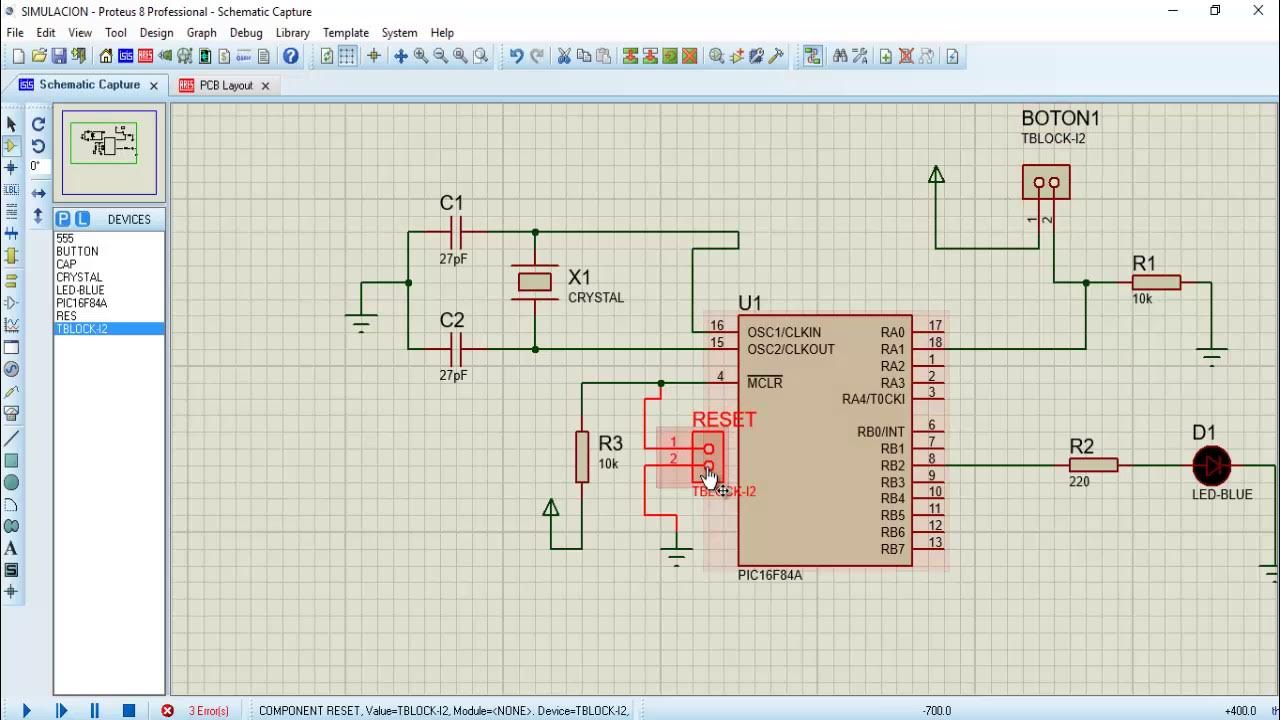Open the Template menu
The height and width of the screenshot is (720, 1280).
346,32
